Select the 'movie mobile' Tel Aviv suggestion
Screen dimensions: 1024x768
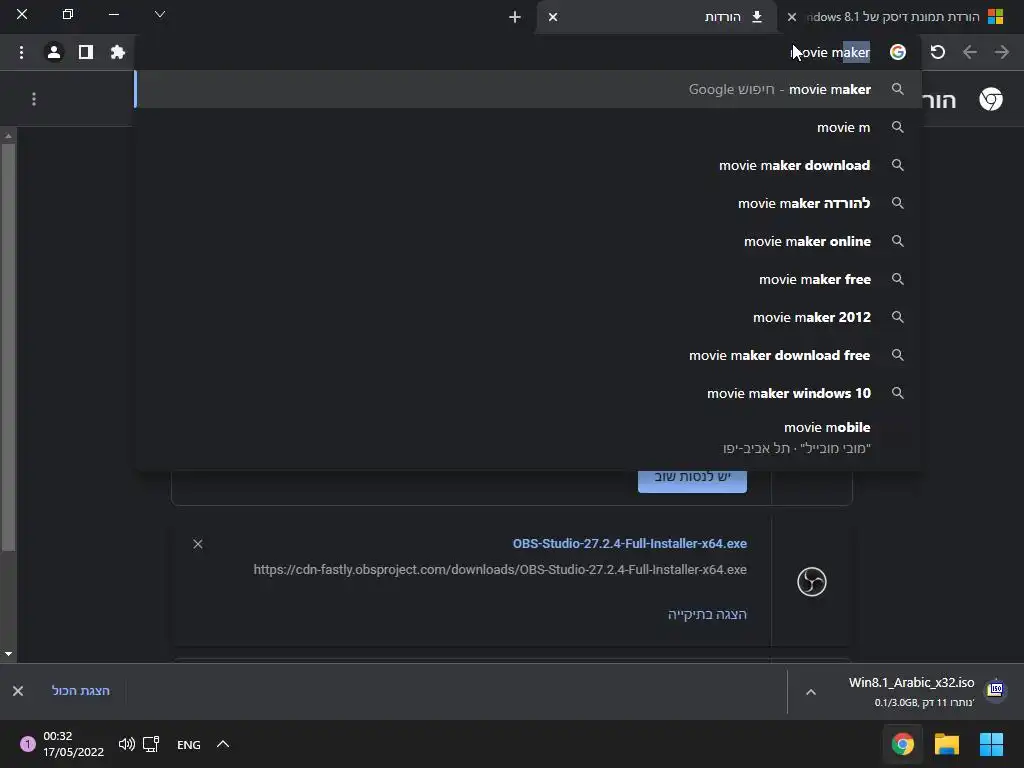pyautogui.click(x=528, y=437)
